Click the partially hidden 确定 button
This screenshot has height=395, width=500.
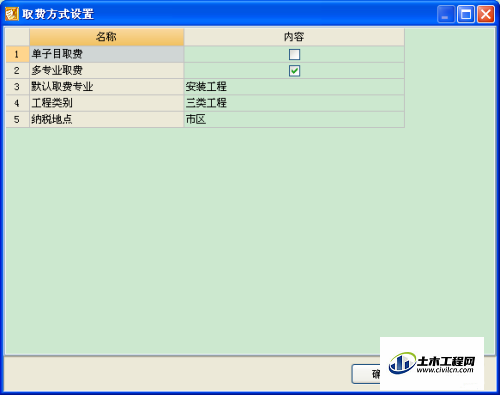pyautogui.click(x=366, y=374)
